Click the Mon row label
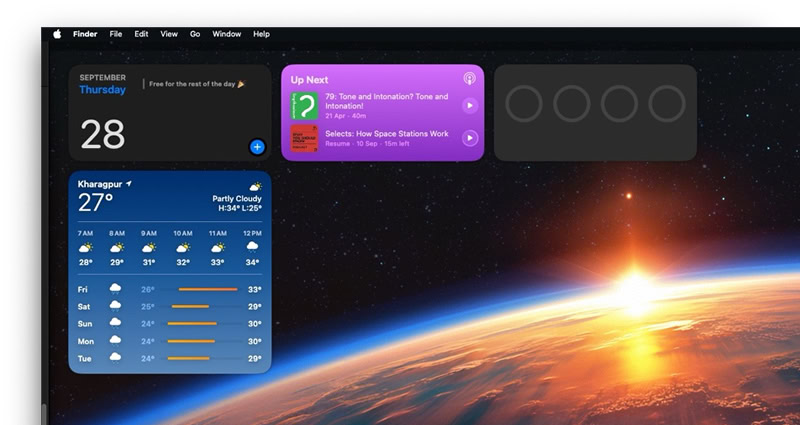Viewport: 800px width, 425px height. [86, 341]
